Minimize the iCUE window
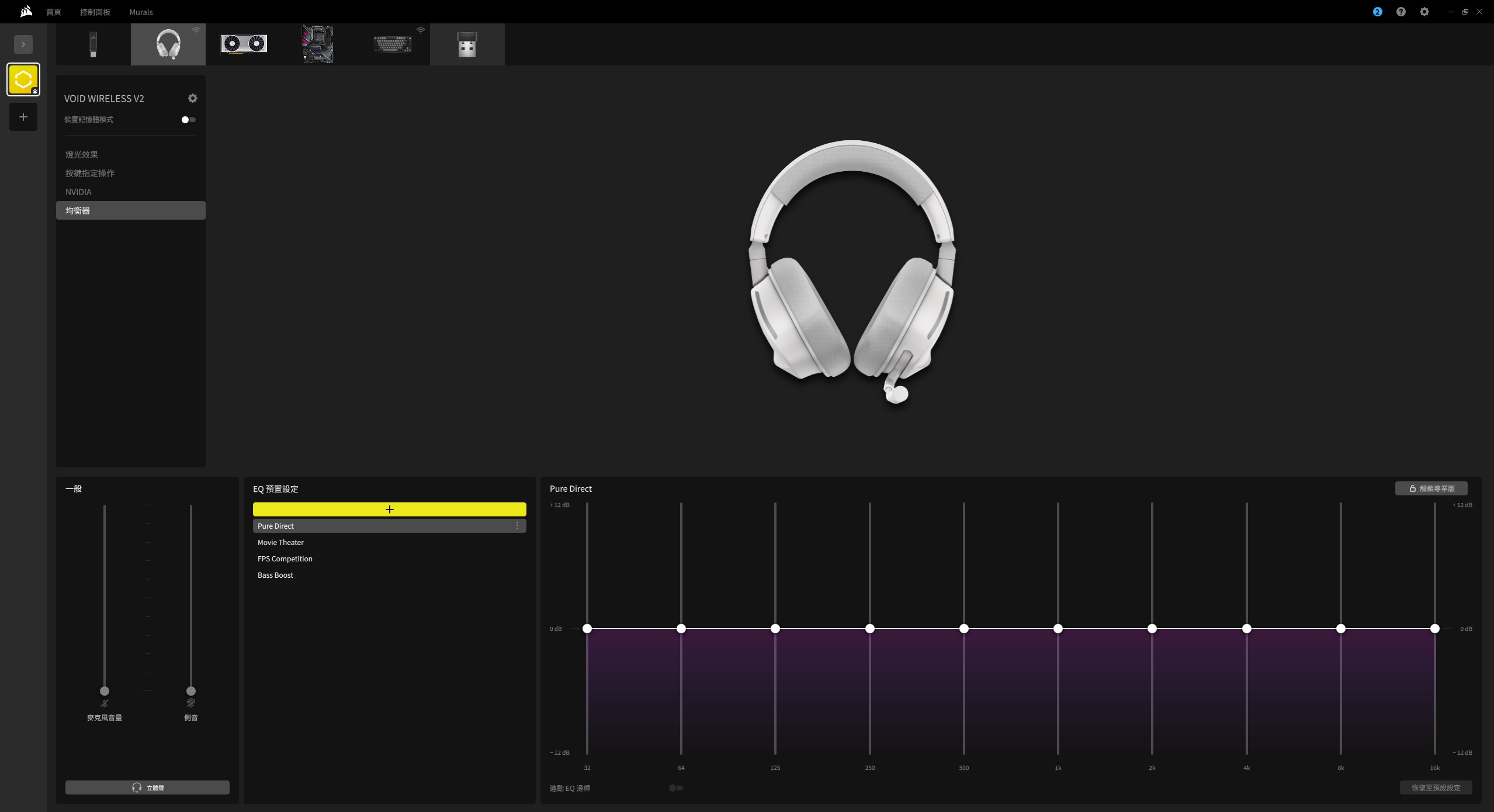The height and width of the screenshot is (812, 1494). point(1451,12)
